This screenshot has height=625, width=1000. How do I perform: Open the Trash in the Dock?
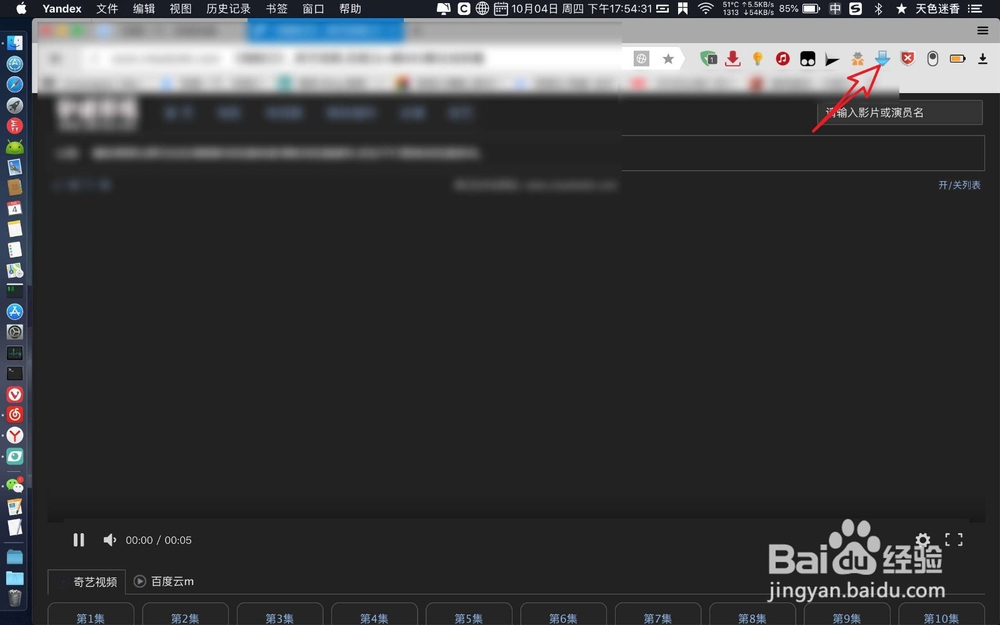pos(15,598)
